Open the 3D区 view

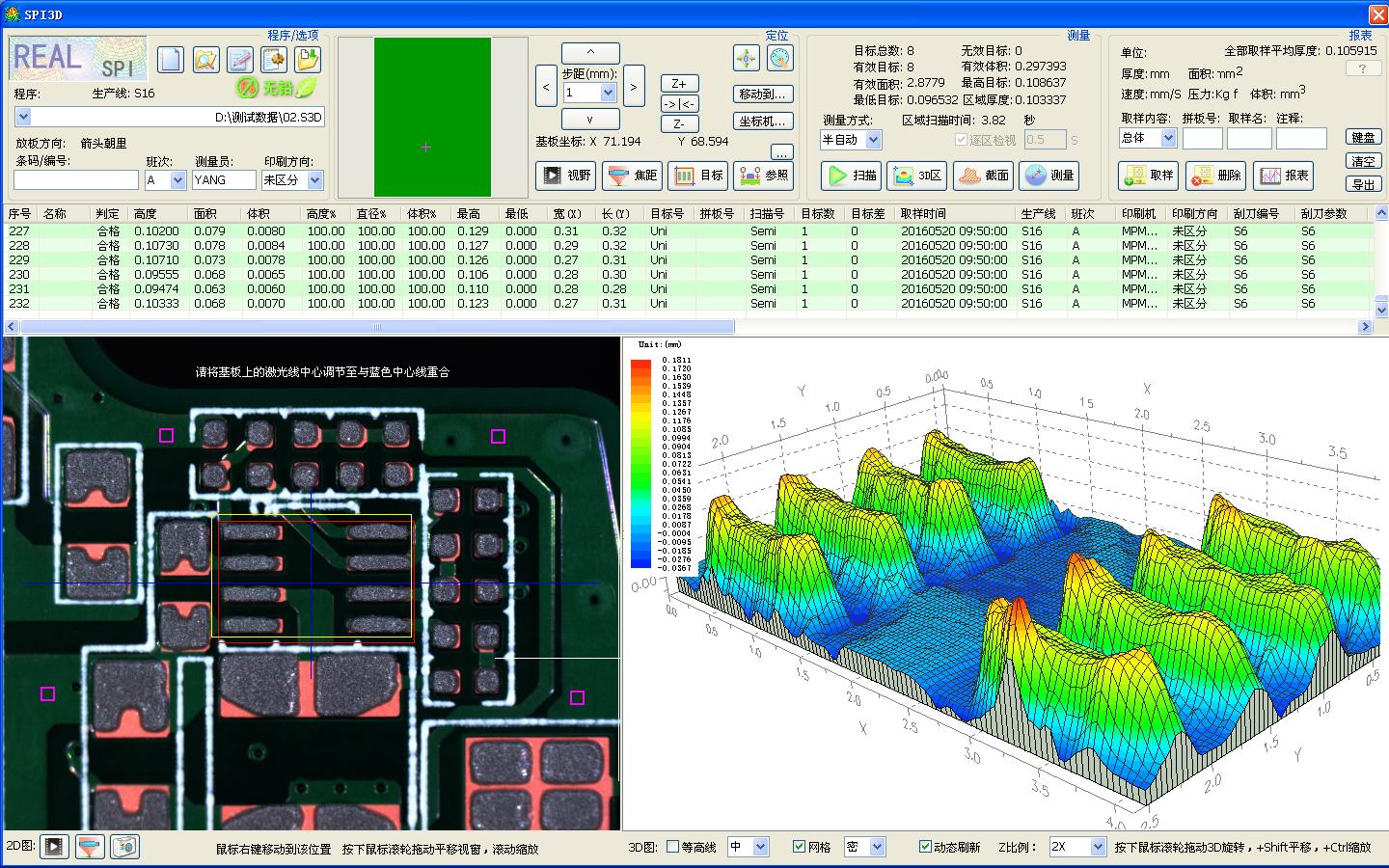point(916,176)
